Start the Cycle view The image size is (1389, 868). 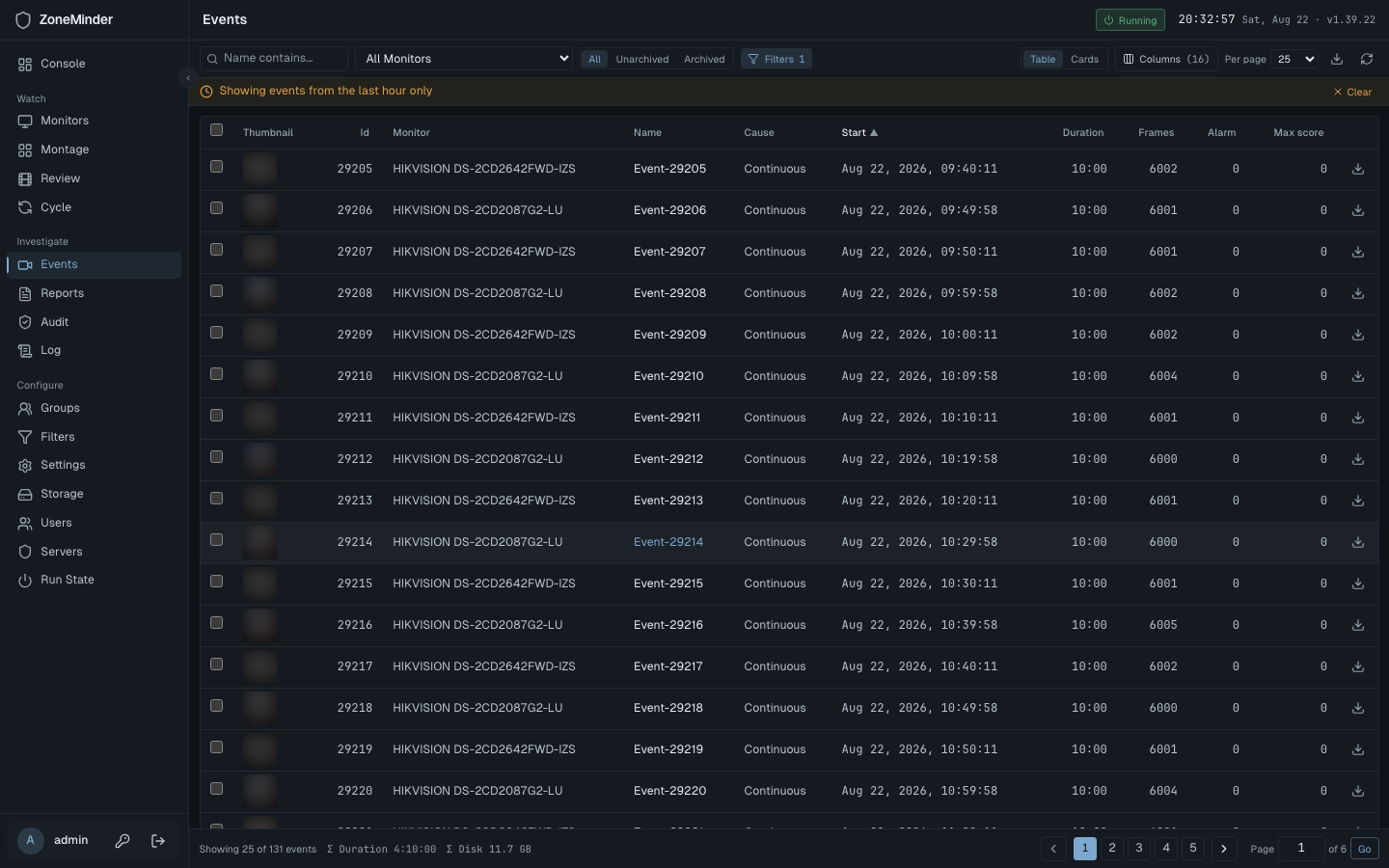94,207
